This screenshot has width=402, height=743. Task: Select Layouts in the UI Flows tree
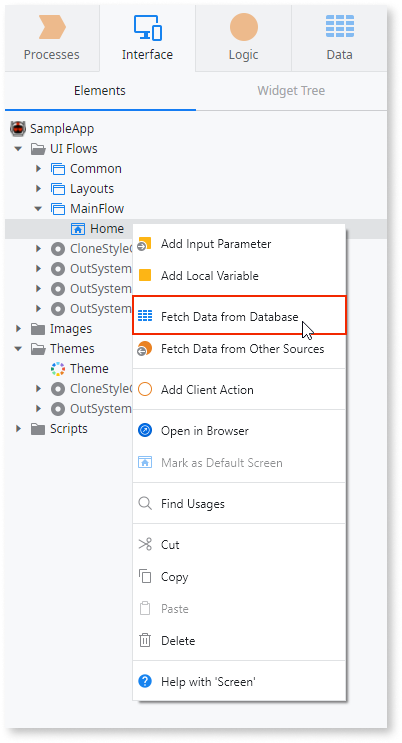(92, 189)
